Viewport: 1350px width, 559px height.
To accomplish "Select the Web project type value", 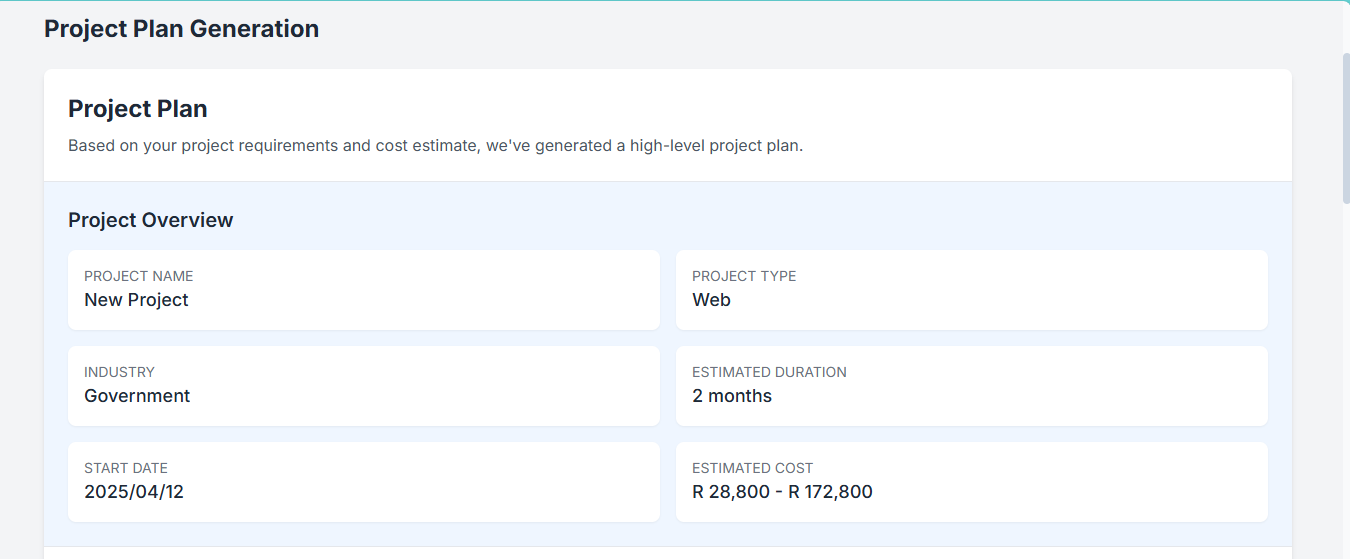I will [x=711, y=300].
